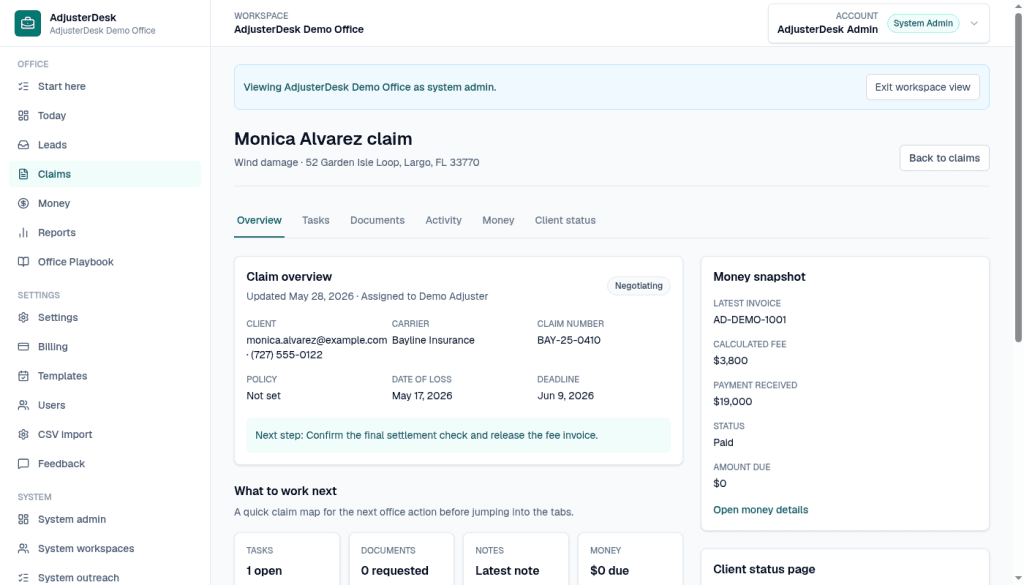Open the Tasks tab
The width and height of the screenshot is (1024, 585).
[315, 221]
